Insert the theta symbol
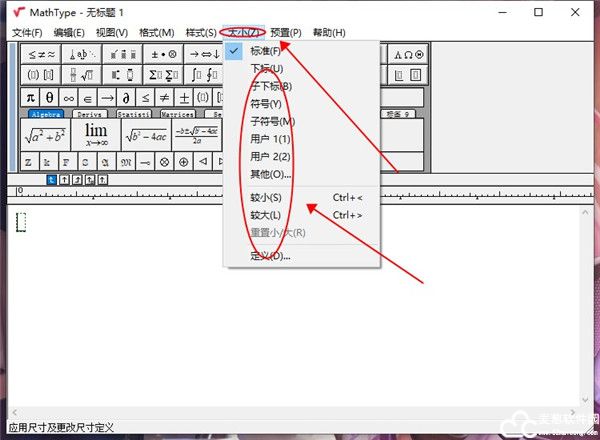The height and width of the screenshot is (440, 600). point(50,97)
